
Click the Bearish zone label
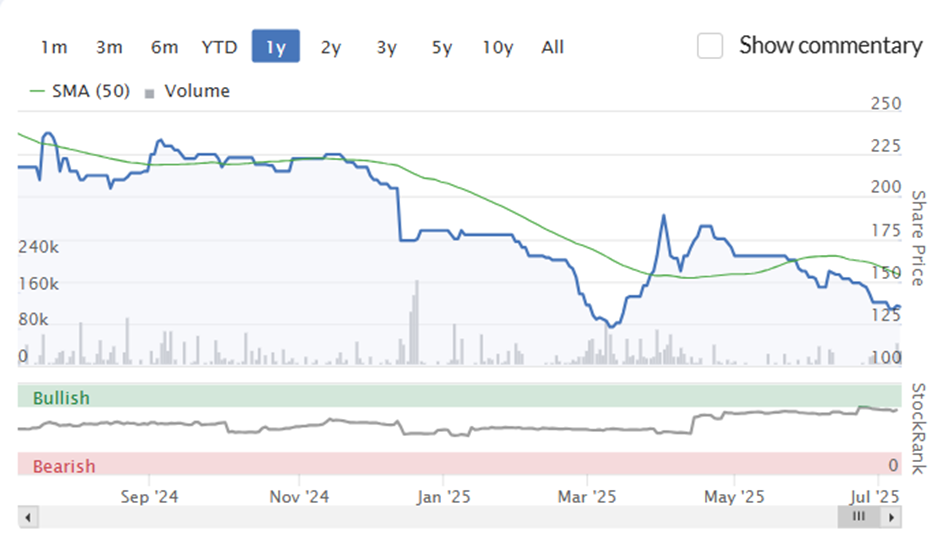(64, 466)
